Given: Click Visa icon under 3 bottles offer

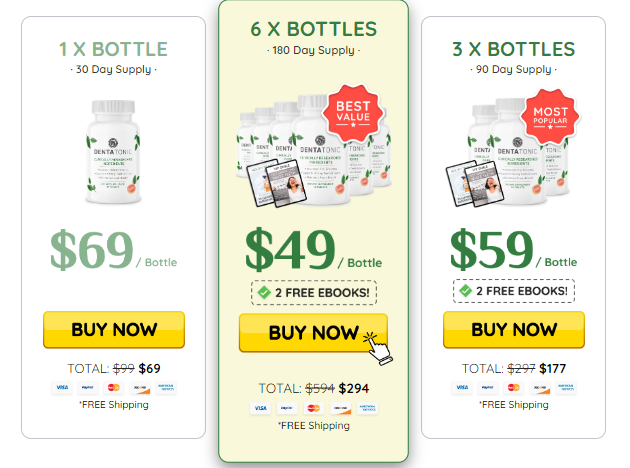Looking at the screenshot, I should click(x=462, y=388).
